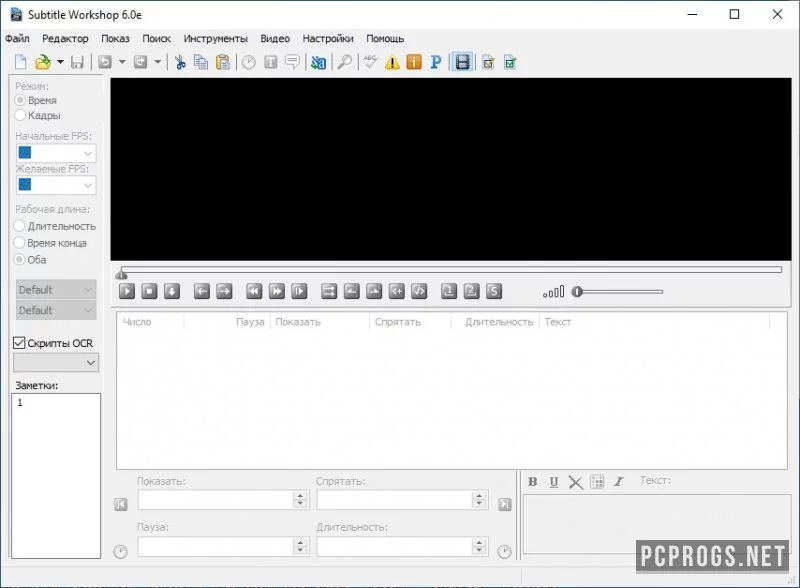
Task: Click the Play button under the video
Action: 127,291
